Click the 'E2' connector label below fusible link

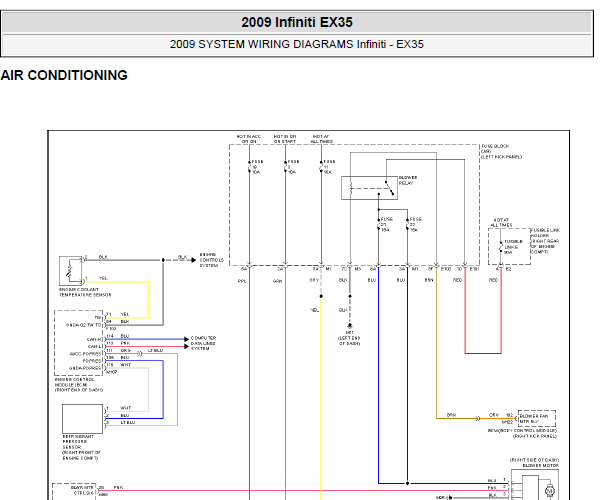click(508, 269)
